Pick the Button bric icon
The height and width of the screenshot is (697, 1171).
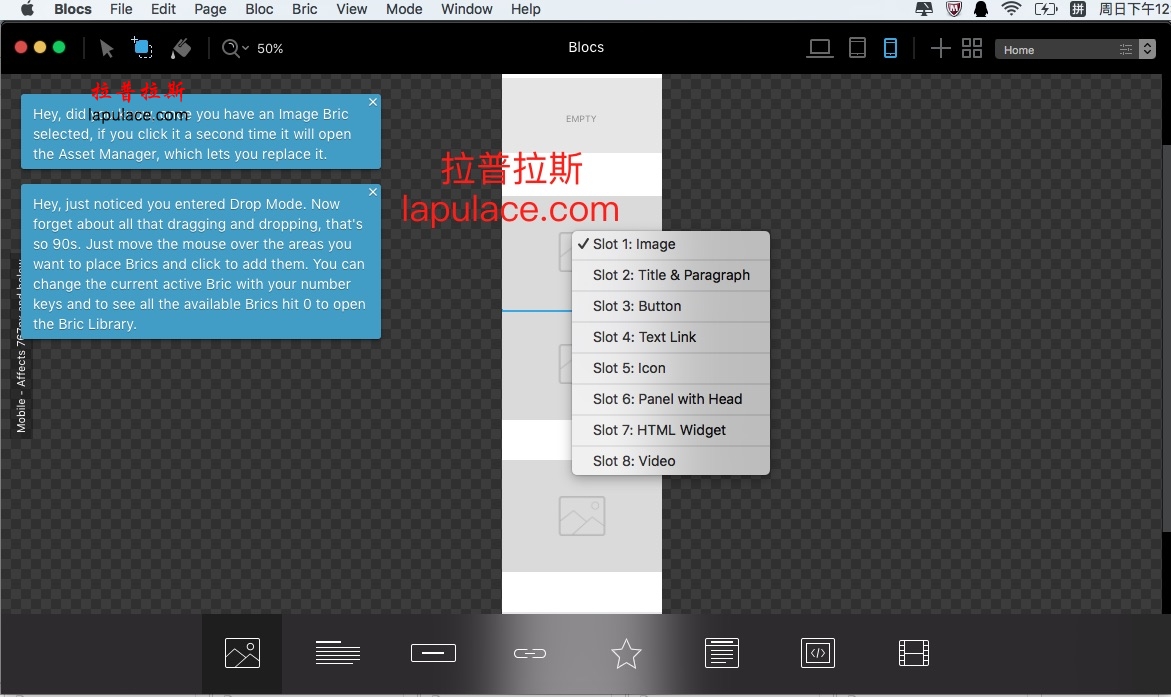[433, 653]
